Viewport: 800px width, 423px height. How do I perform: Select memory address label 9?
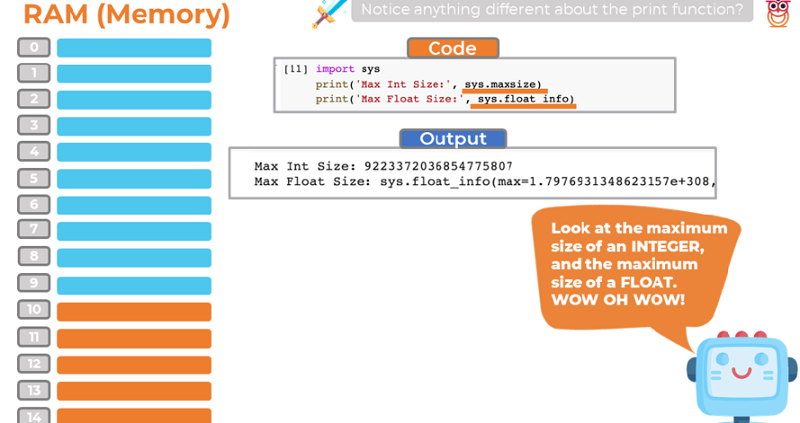coord(34,283)
